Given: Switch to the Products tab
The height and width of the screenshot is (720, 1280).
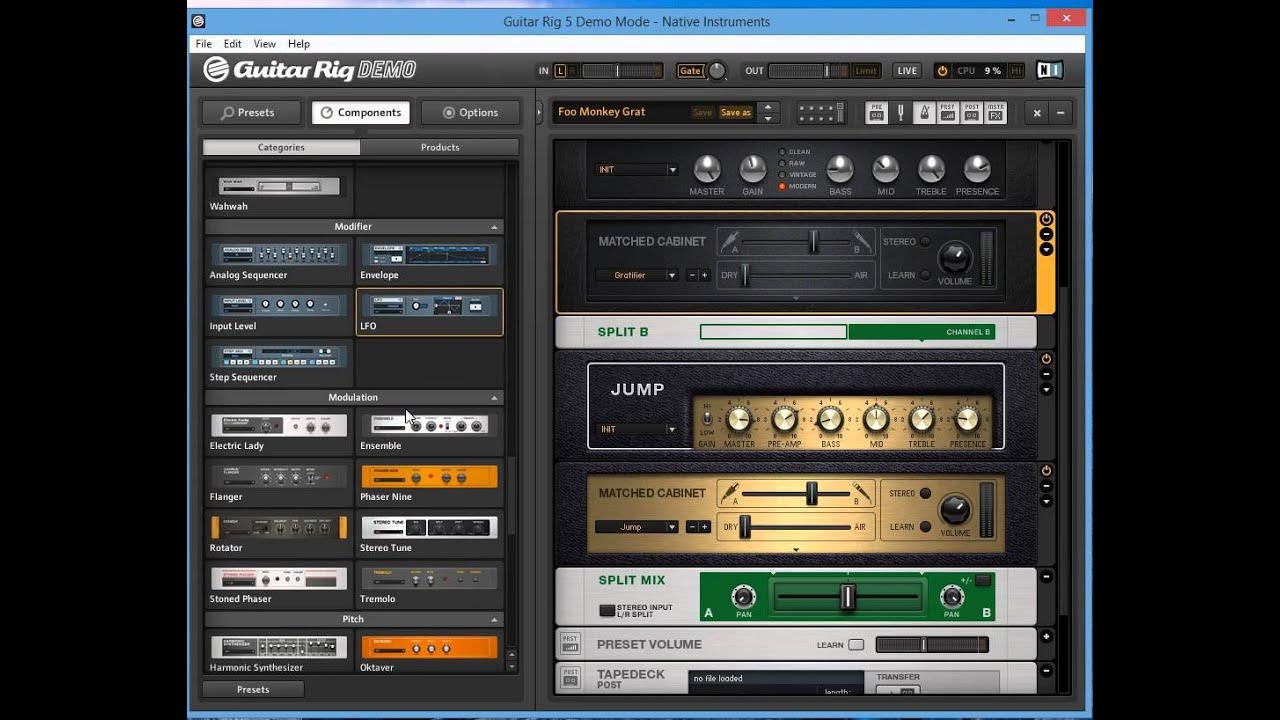Looking at the screenshot, I should pyautogui.click(x=440, y=147).
